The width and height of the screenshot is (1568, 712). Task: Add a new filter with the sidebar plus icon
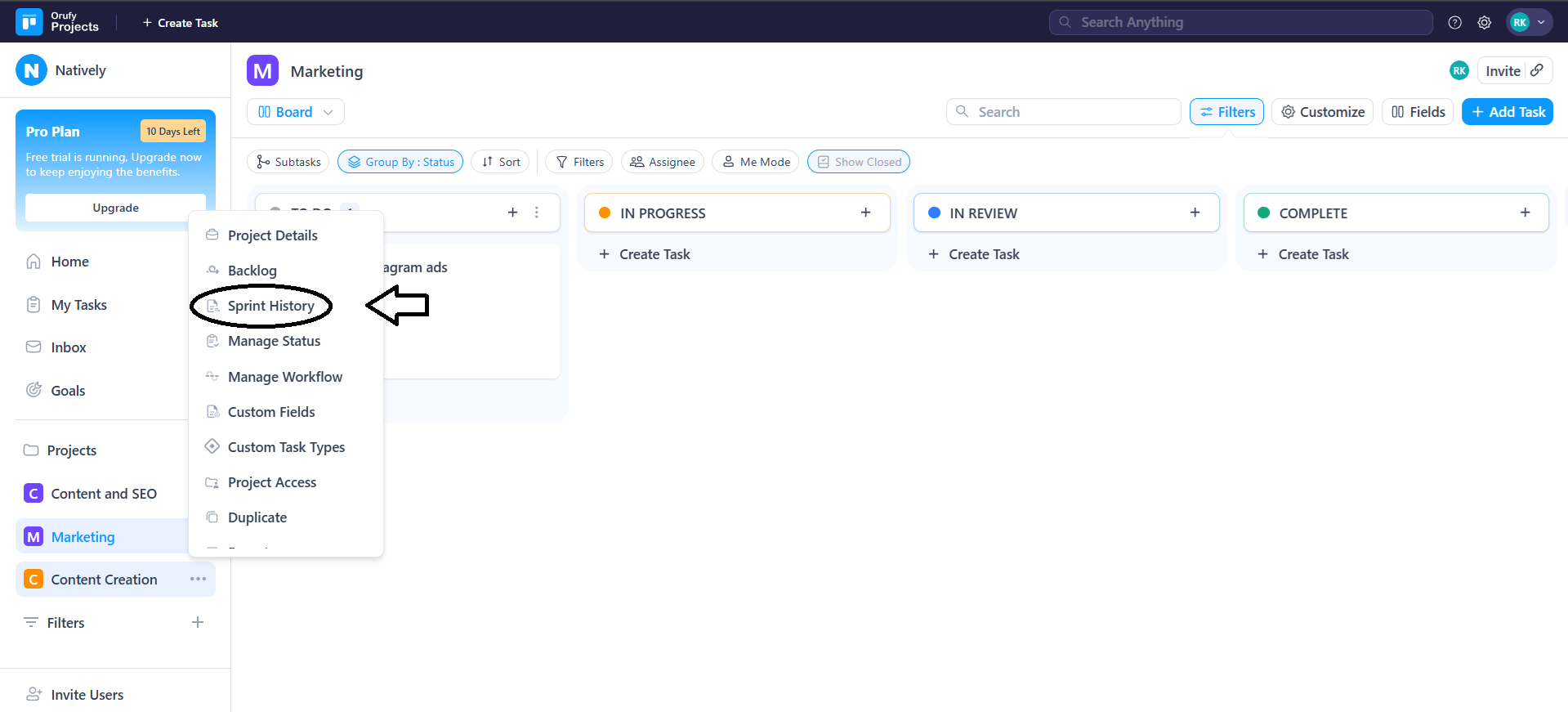(x=197, y=622)
